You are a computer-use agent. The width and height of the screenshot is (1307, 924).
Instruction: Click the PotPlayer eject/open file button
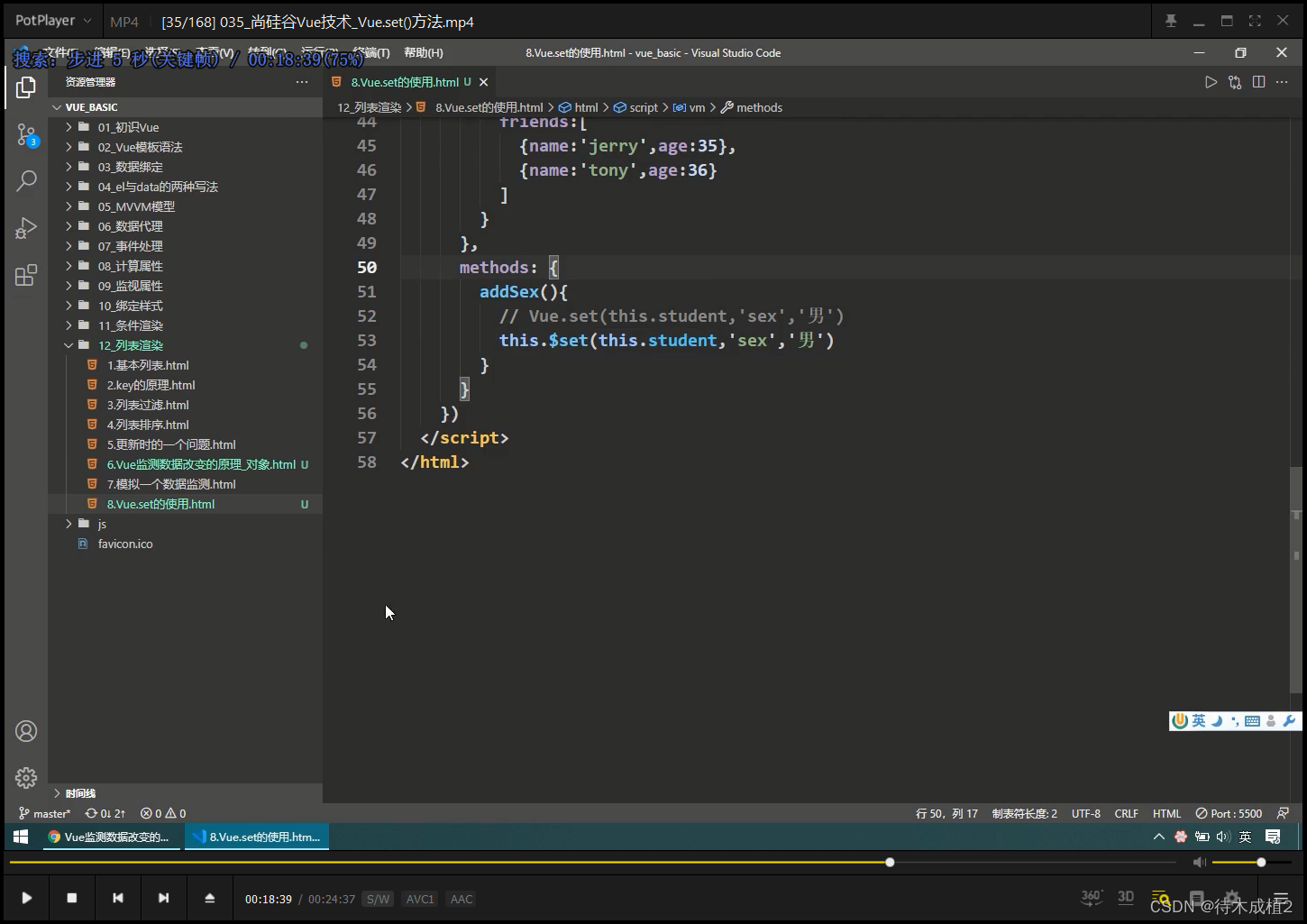click(209, 898)
